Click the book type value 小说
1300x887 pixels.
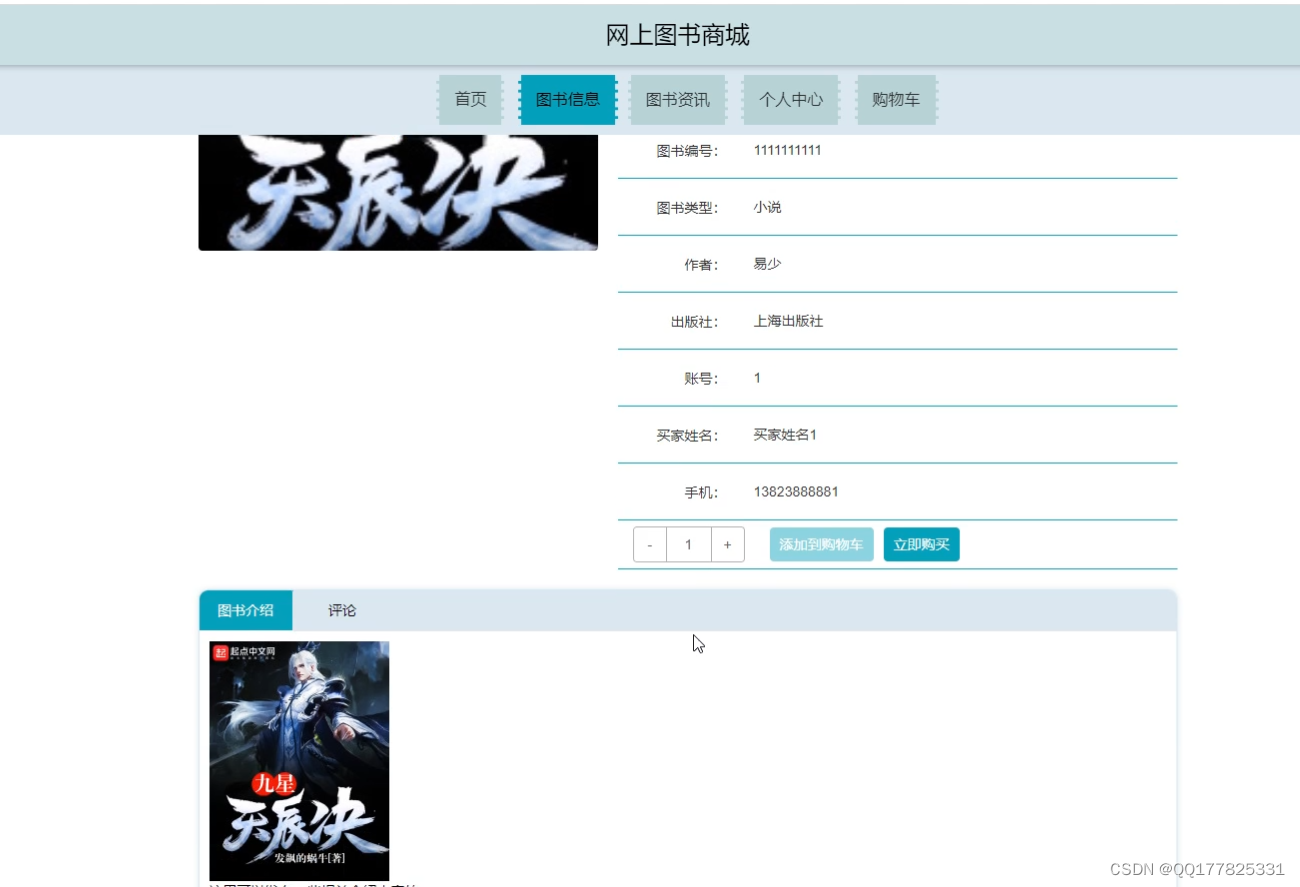pos(767,208)
